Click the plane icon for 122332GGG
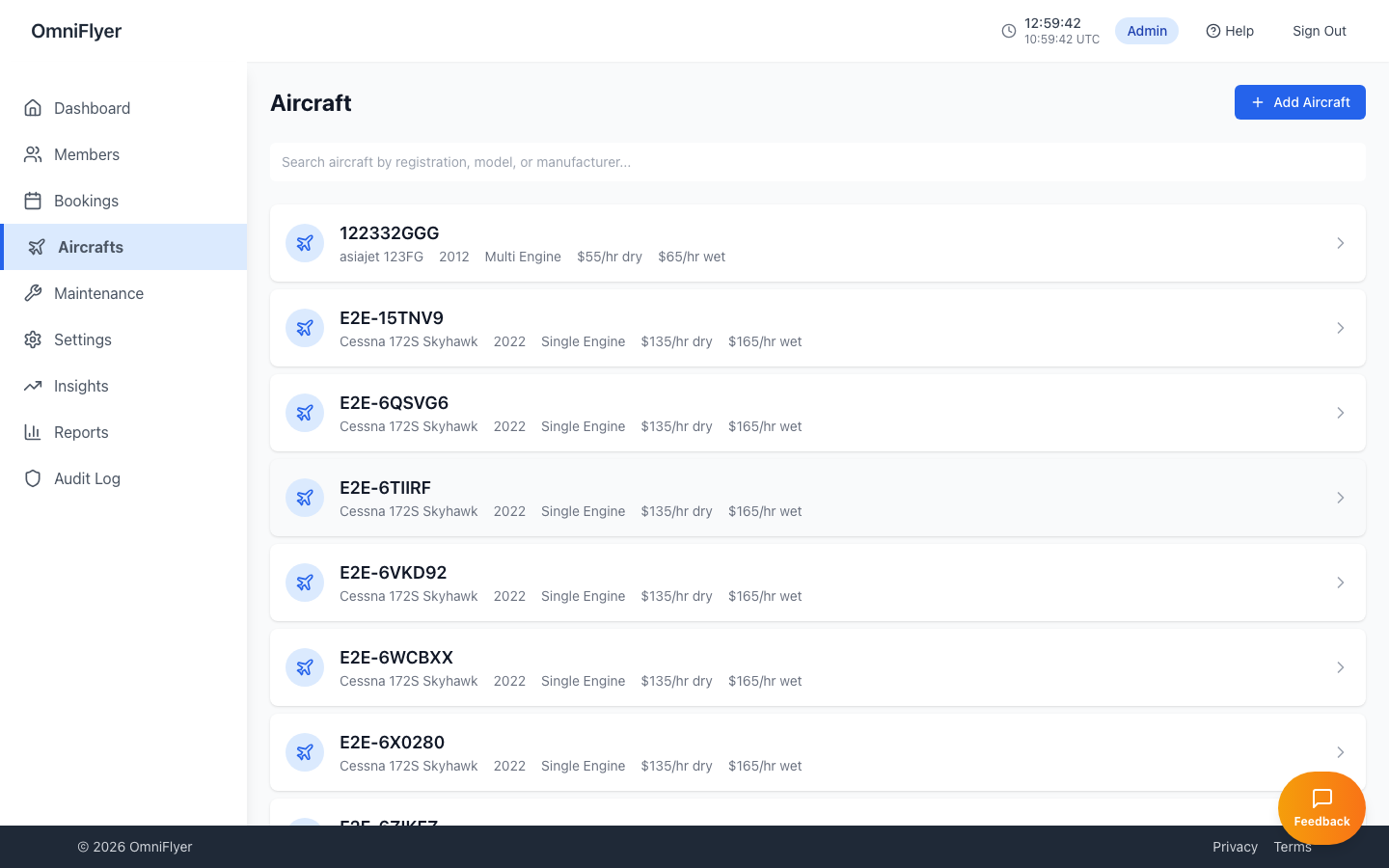1389x868 pixels. pyautogui.click(x=305, y=243)
